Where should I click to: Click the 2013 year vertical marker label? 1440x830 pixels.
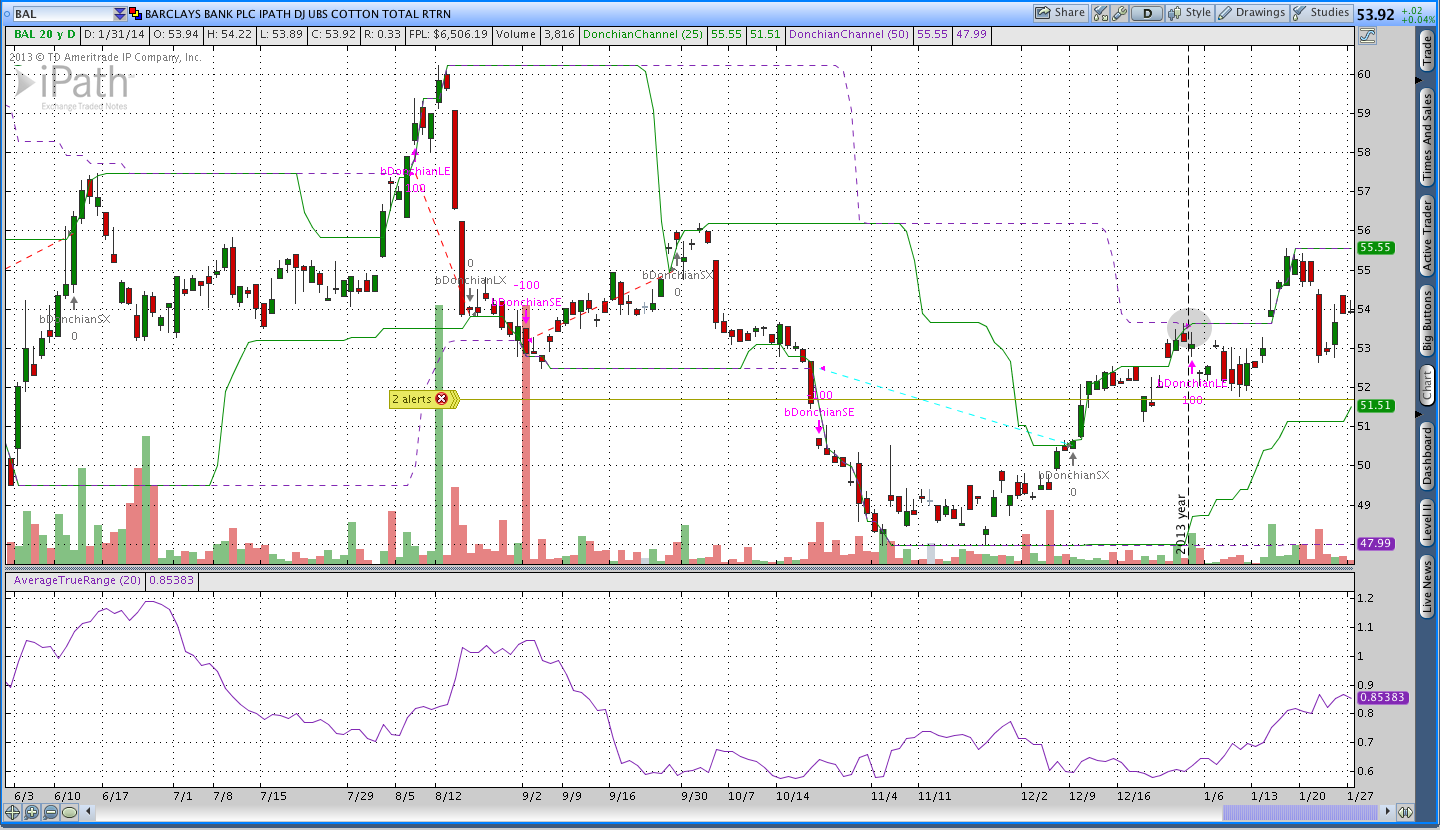[1181, 524]
